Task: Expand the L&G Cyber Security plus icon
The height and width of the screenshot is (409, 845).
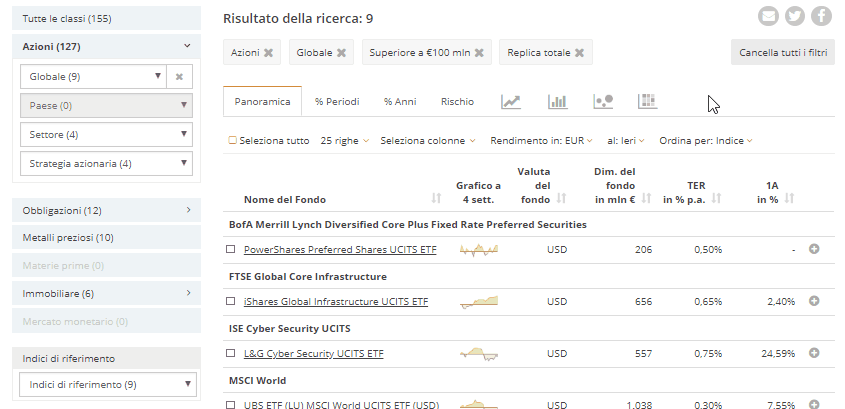Action: coord(814,352)
